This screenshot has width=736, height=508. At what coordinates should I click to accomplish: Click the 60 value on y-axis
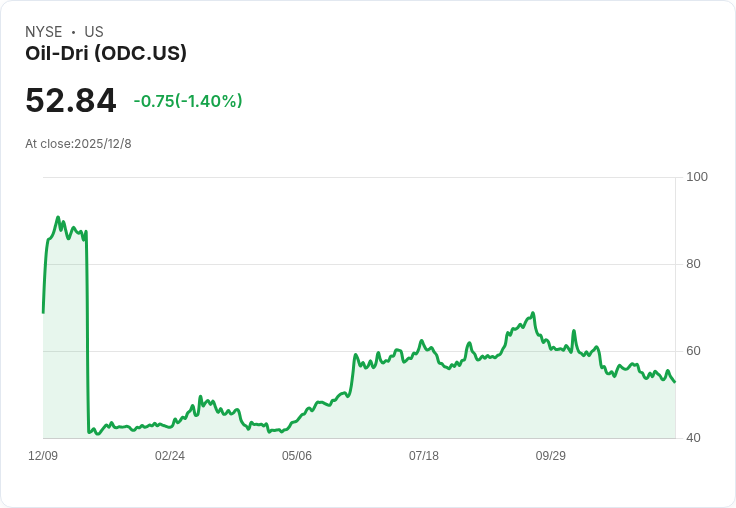[694, 351]
